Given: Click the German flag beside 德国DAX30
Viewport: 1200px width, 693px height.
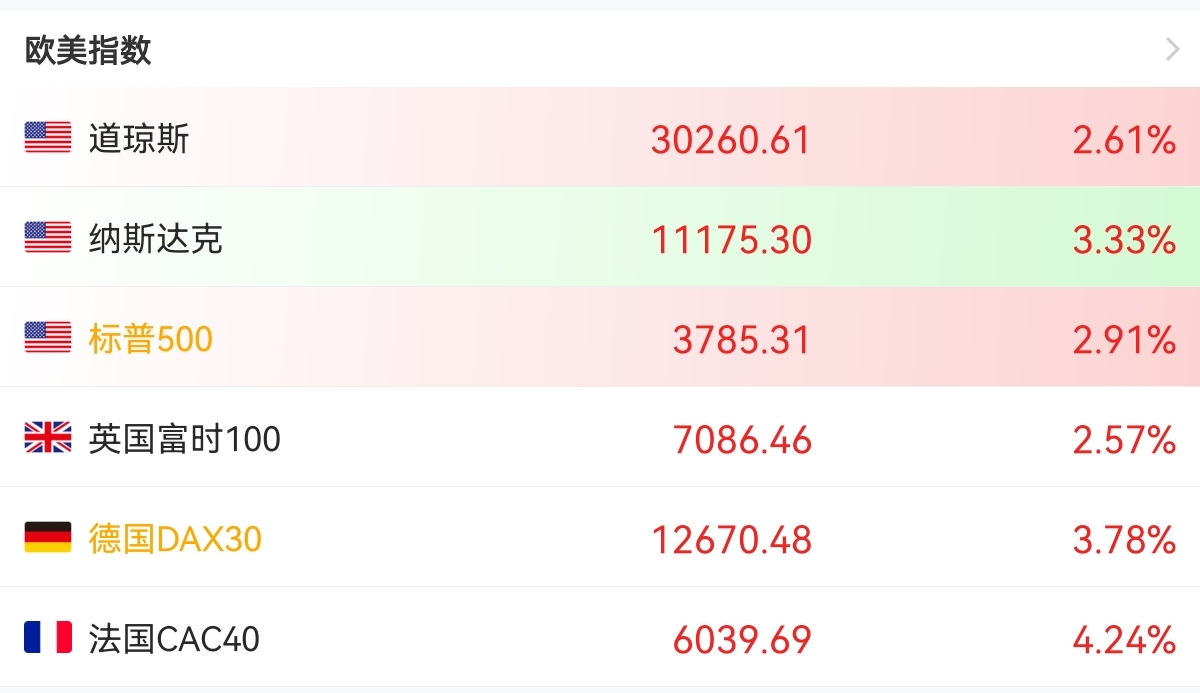Looking at the screenshot, I should (48, 538).
